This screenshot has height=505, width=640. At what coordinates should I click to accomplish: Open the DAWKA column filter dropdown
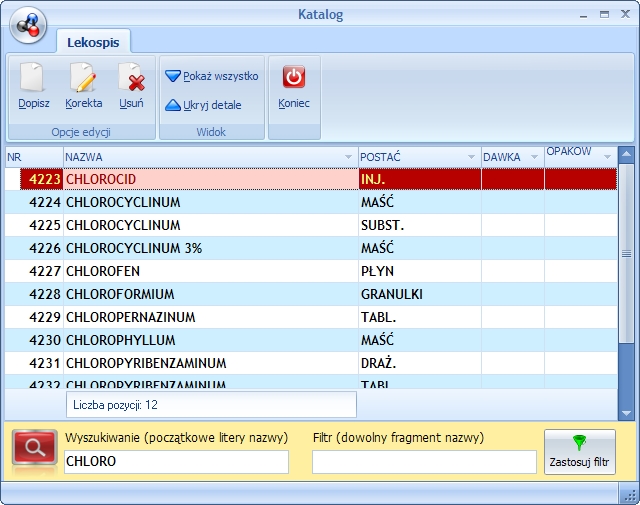[x=534, y=158]
